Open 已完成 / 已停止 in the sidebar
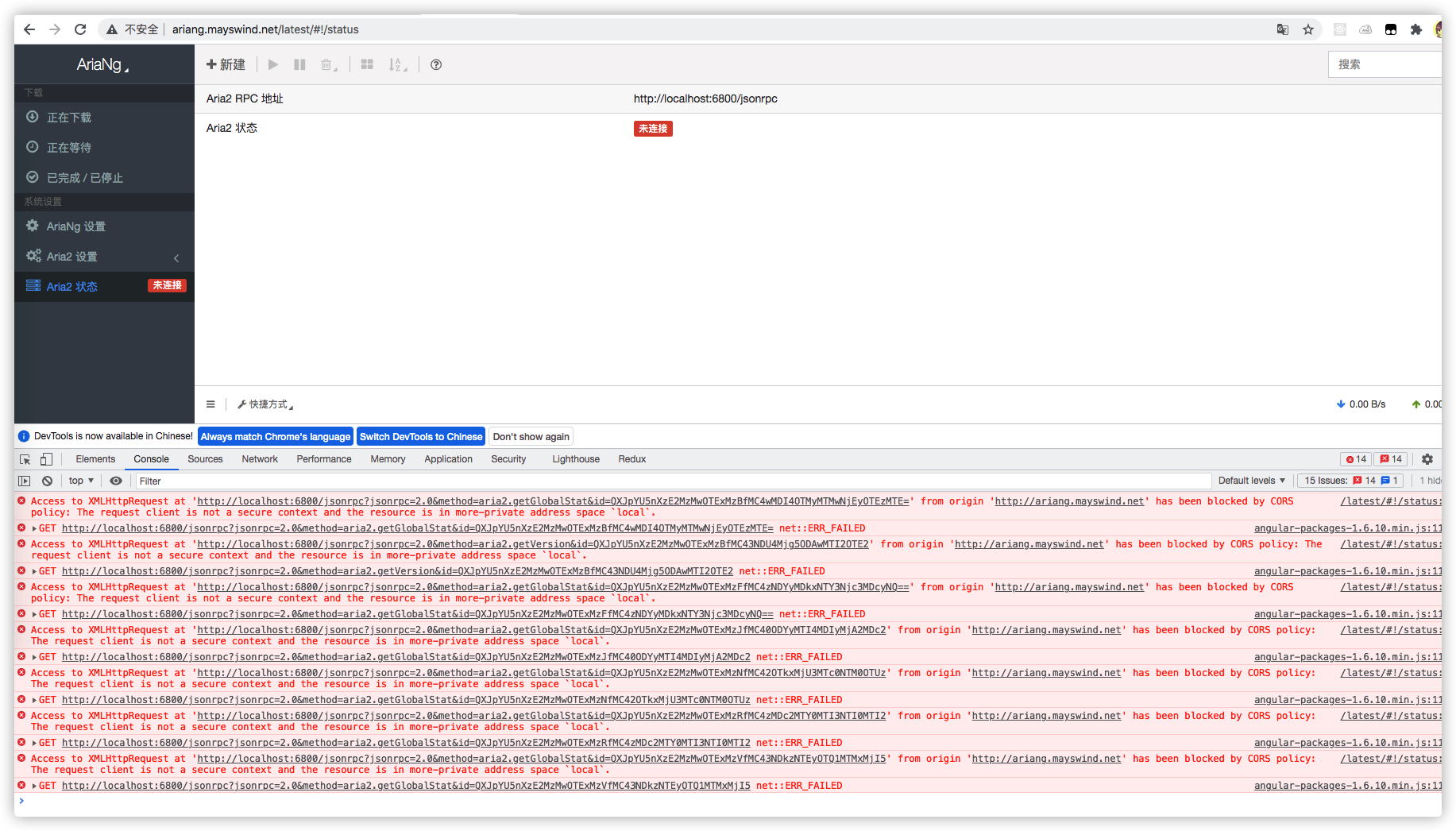Image resolution: width=1456 pixels, height=831 pixels. point(104,178)
